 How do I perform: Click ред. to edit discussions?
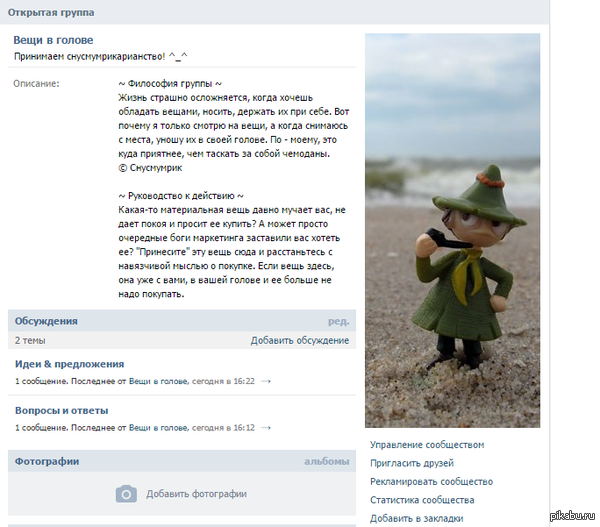[x=339, y=321]
